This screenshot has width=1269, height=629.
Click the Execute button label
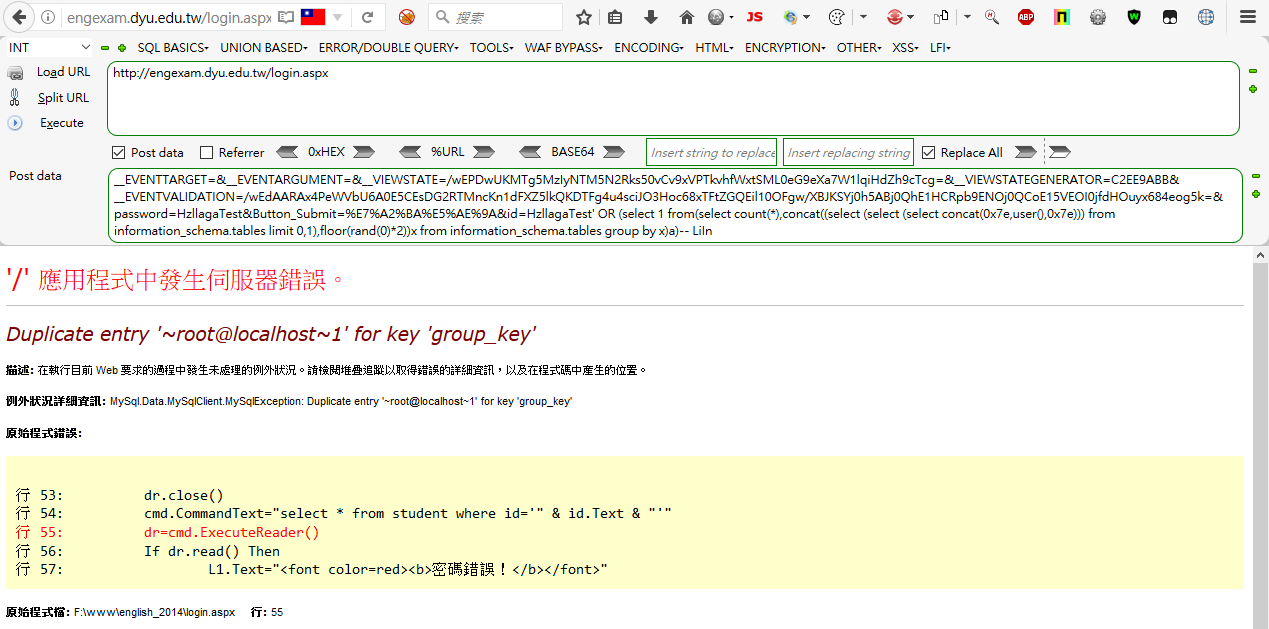pos(62,123)
